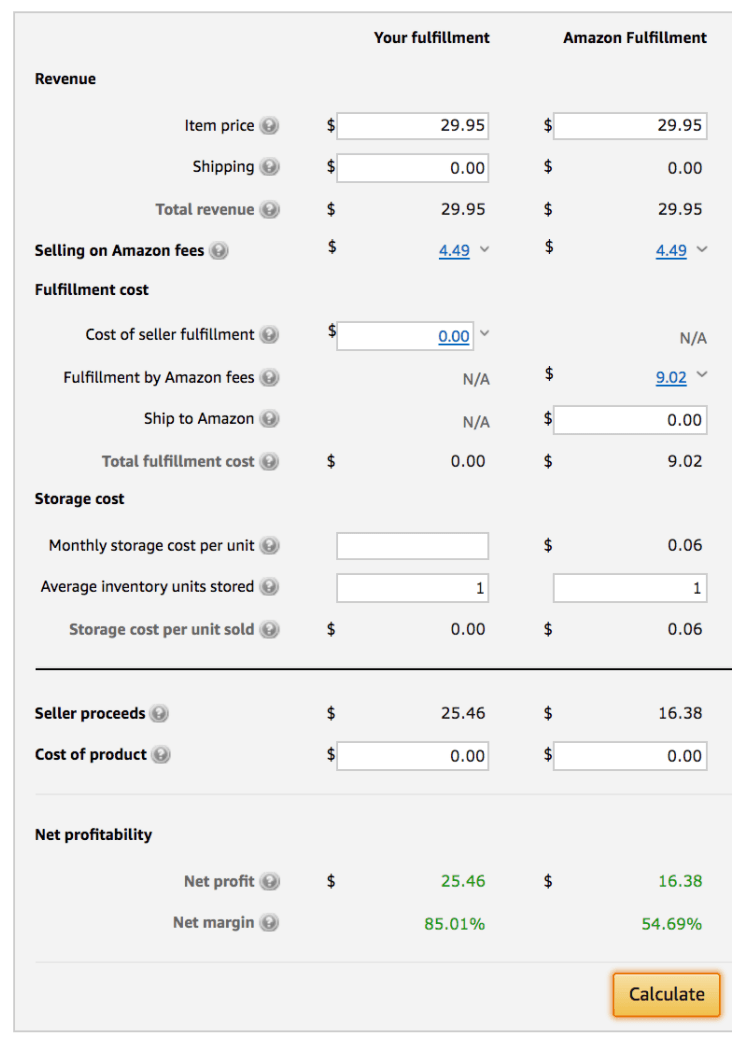
Task: Click empty Monthly storage cost field for Your fulfillment
Action: [412, 546]
